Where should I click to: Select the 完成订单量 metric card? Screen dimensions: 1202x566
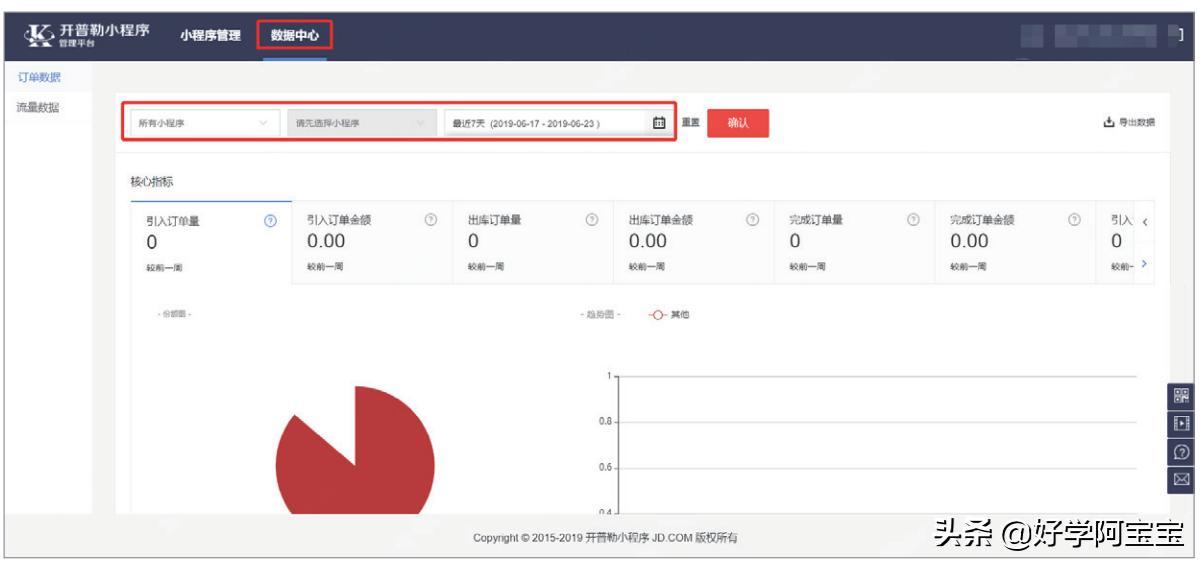854,243
